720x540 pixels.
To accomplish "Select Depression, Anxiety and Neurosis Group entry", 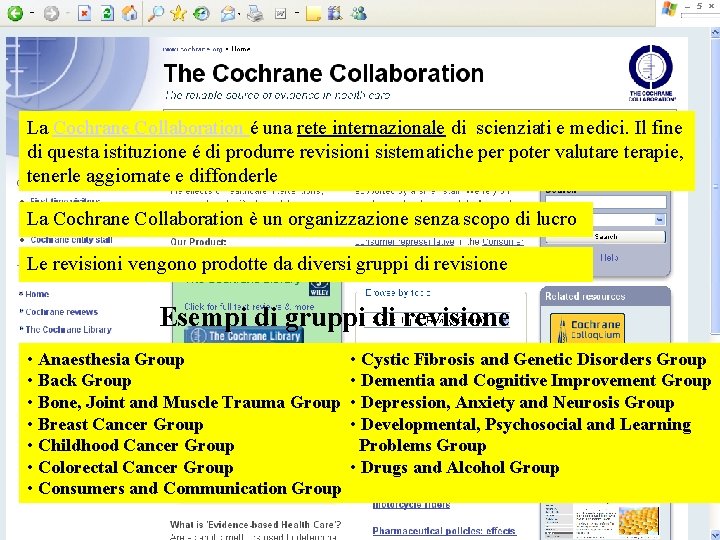I will pos(517,402).
